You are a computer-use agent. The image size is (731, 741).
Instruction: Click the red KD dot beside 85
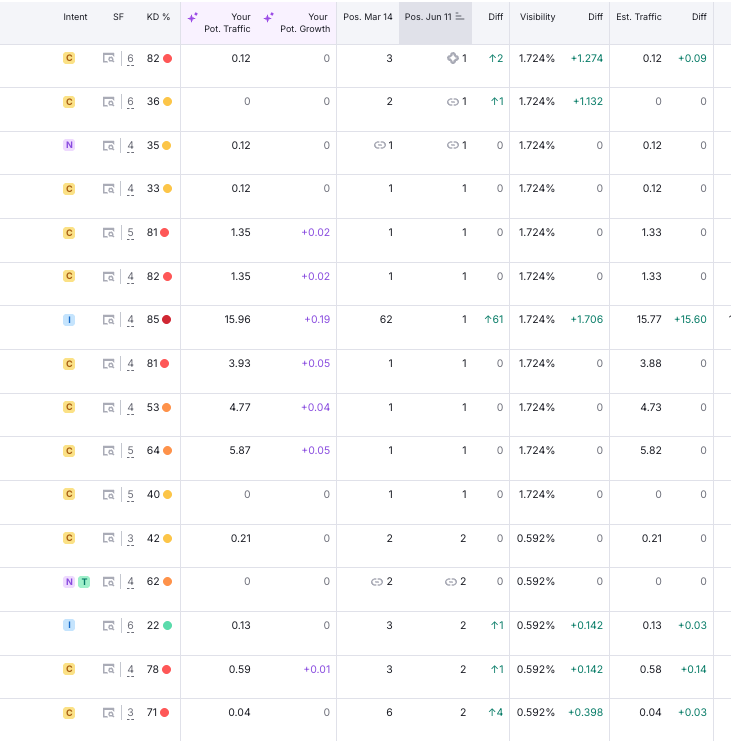(x=166, y=320)
